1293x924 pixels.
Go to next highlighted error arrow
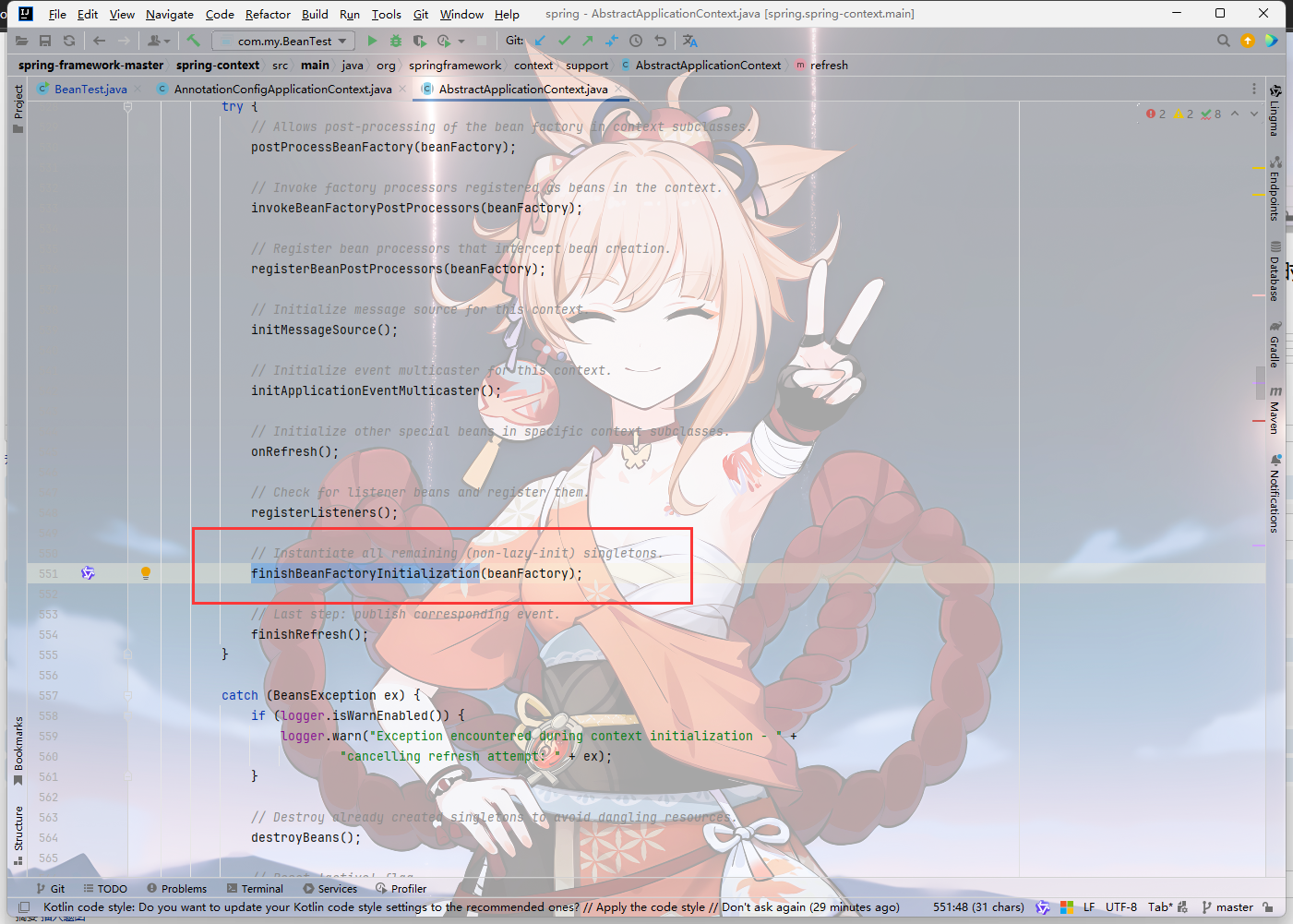[x=1254, y=114]
